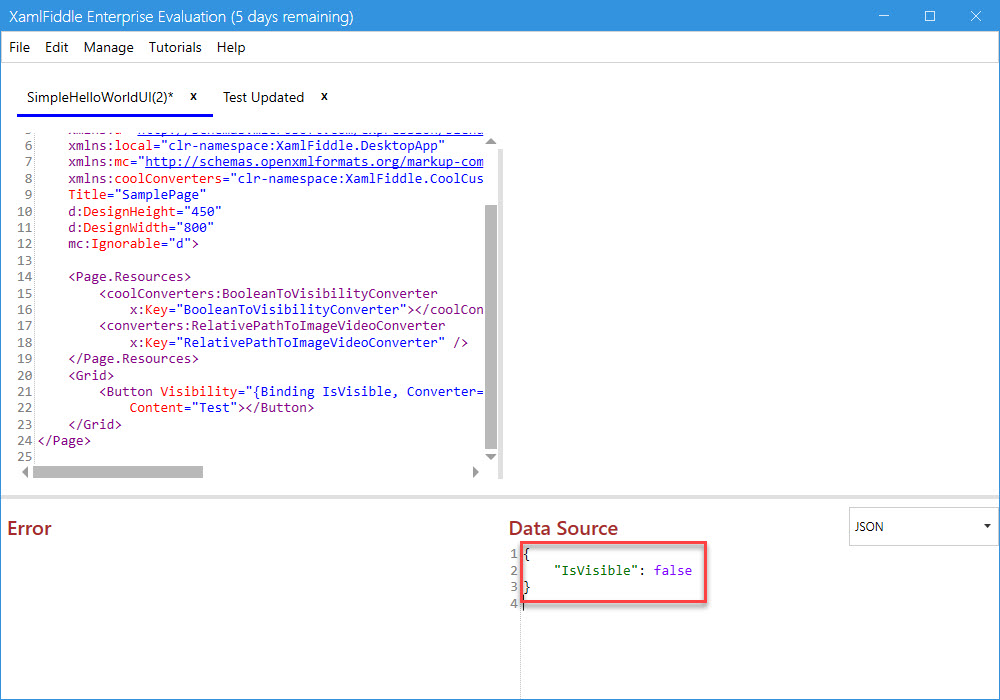
Task: Click the closing </Page.Resources> tag
Action: [133, 359]
